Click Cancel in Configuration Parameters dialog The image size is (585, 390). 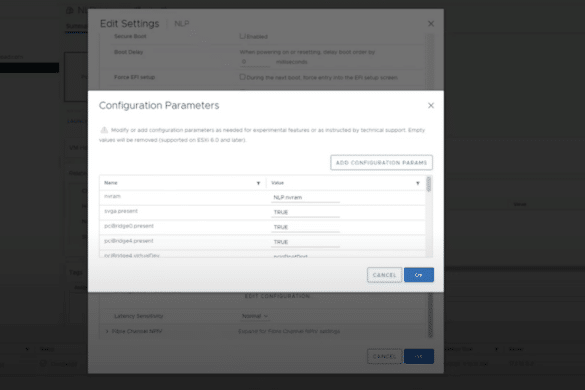pyautogui.click(x=384, y=275)
